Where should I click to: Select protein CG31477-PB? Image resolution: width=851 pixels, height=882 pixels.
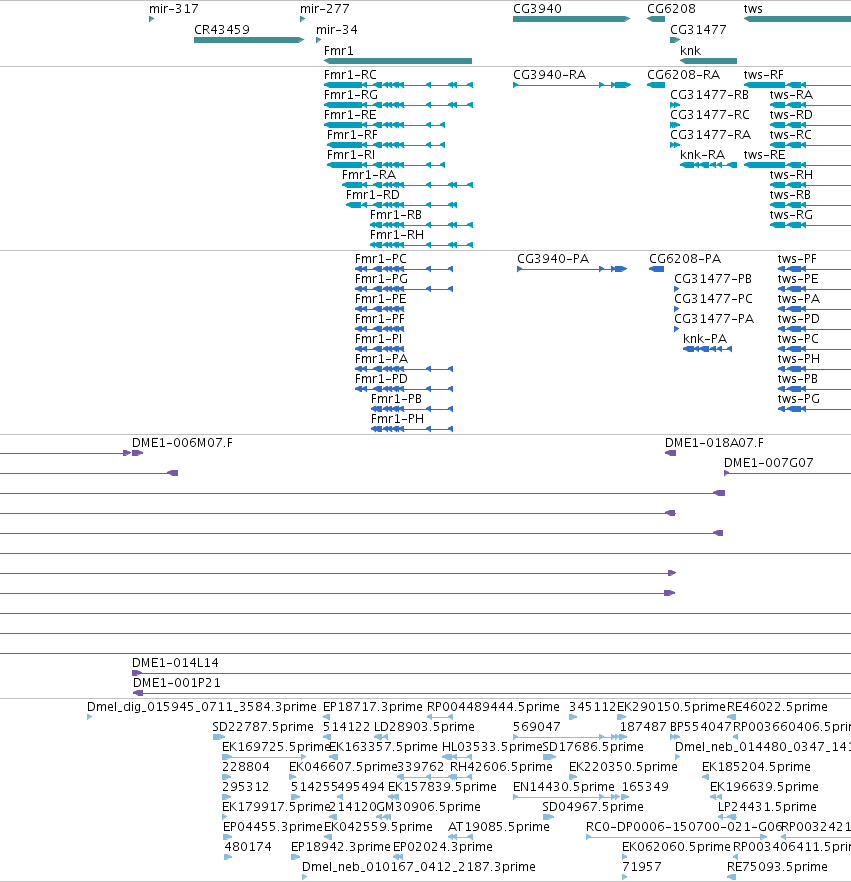click(713, 279)
